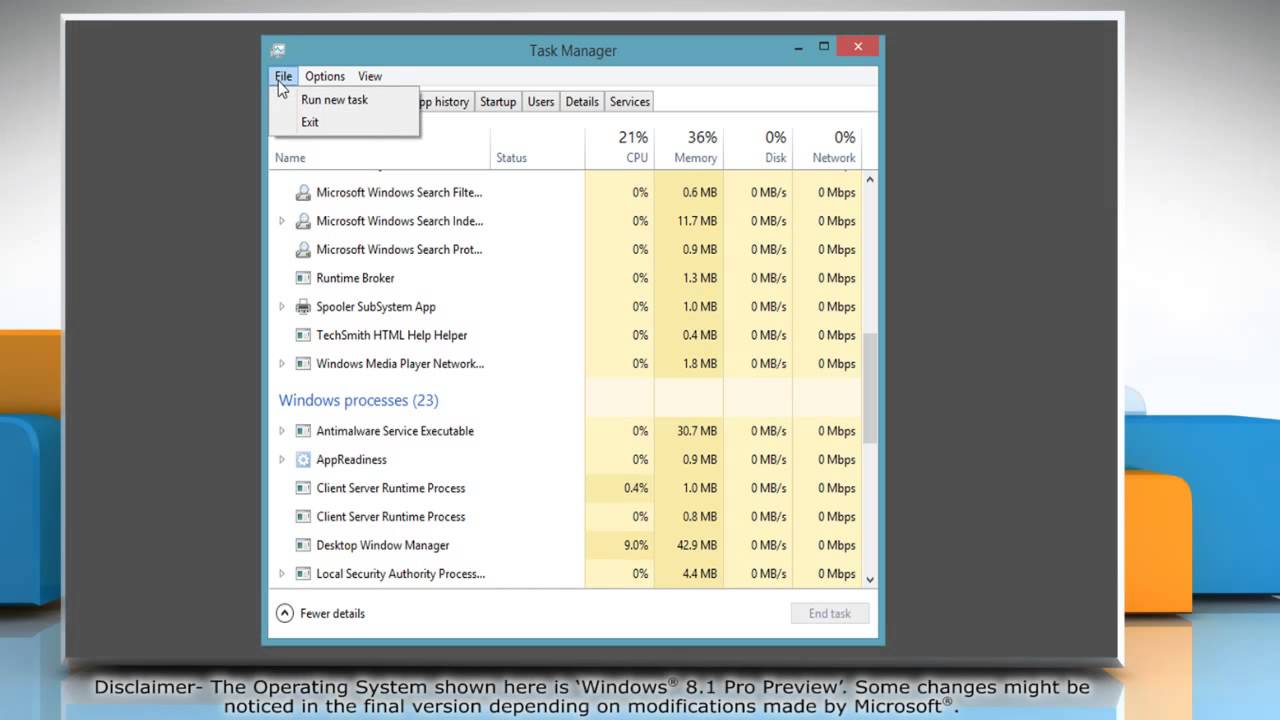The image size is (1280, 720).
Task: Click the Windows processes (23) group heading
Action: click(x=358, y=400)
